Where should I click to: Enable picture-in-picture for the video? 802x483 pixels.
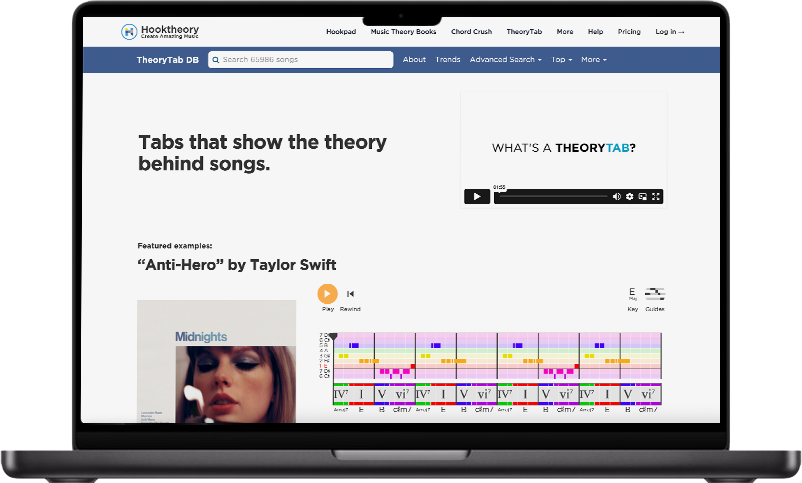(x=643, y=196)
